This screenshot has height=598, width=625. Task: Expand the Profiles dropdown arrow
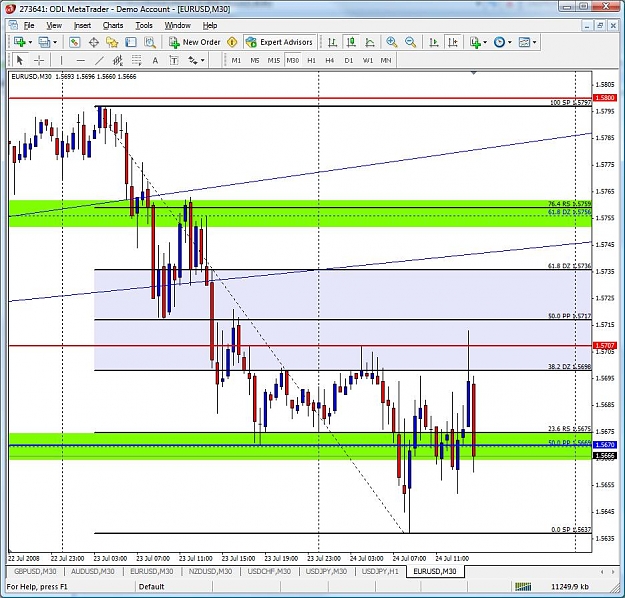(x=55, y=42)
